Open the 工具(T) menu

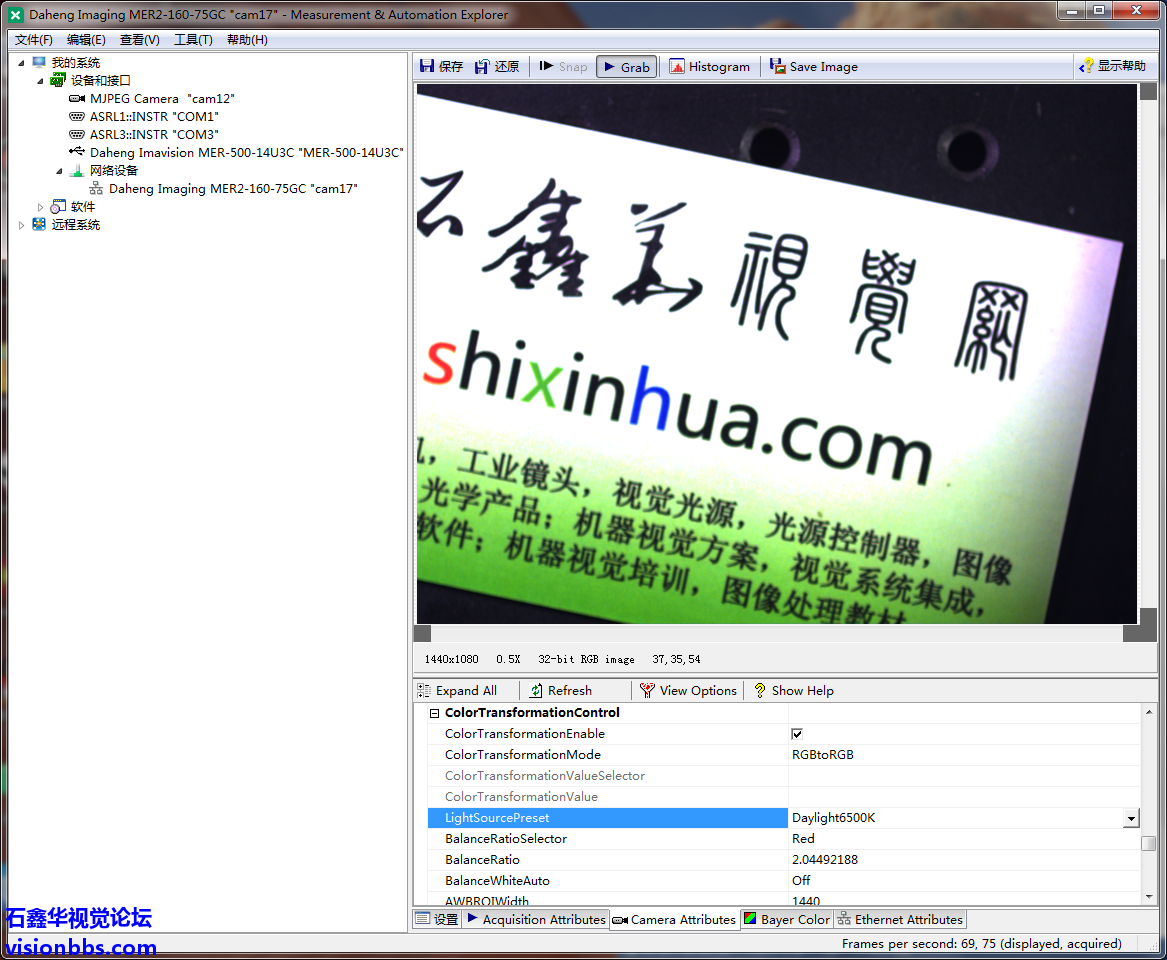[x=194, y=40]
